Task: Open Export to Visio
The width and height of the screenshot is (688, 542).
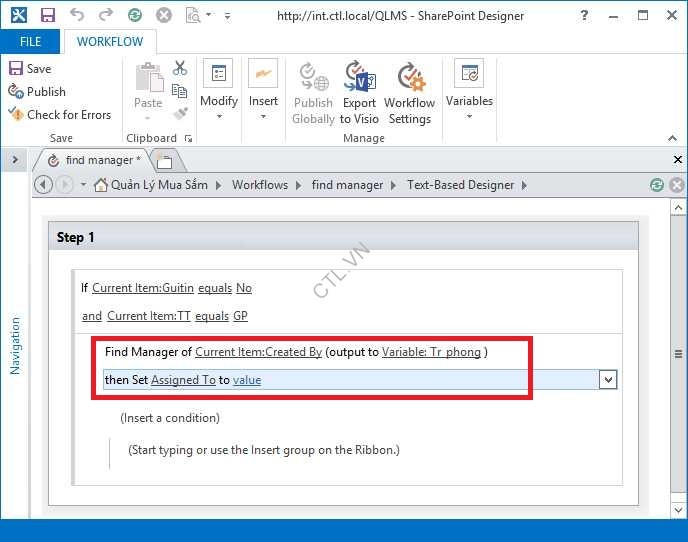Action: click(359, 92)
